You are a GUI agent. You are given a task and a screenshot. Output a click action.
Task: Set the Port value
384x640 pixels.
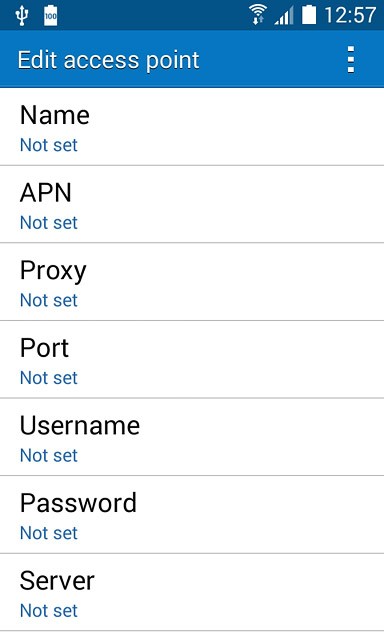tap(192, 360)
